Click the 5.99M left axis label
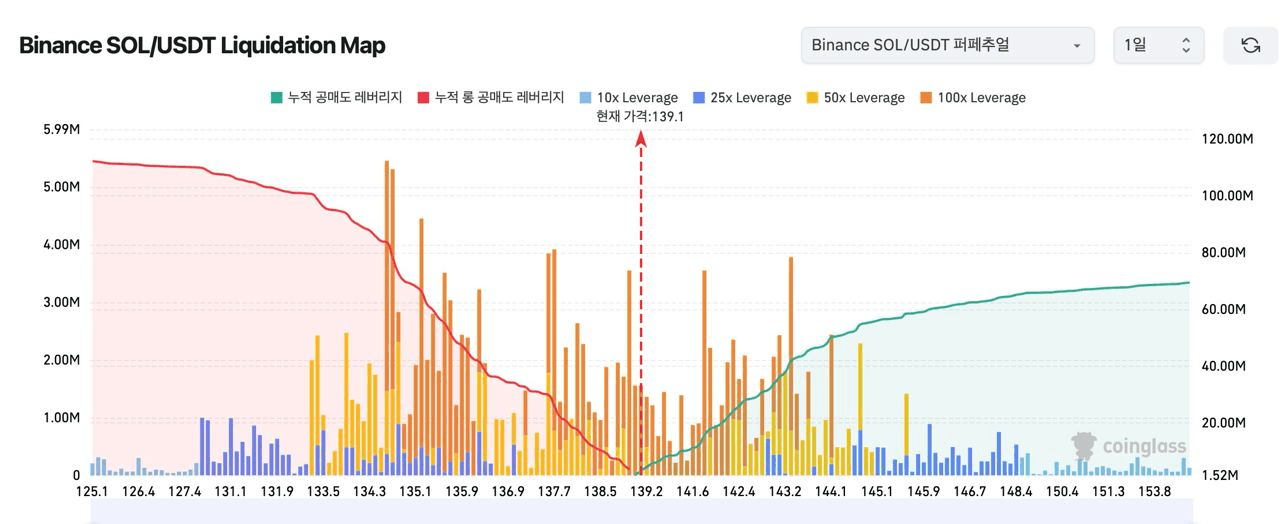Screen dimensions: 1280x524 pos(62,130)
